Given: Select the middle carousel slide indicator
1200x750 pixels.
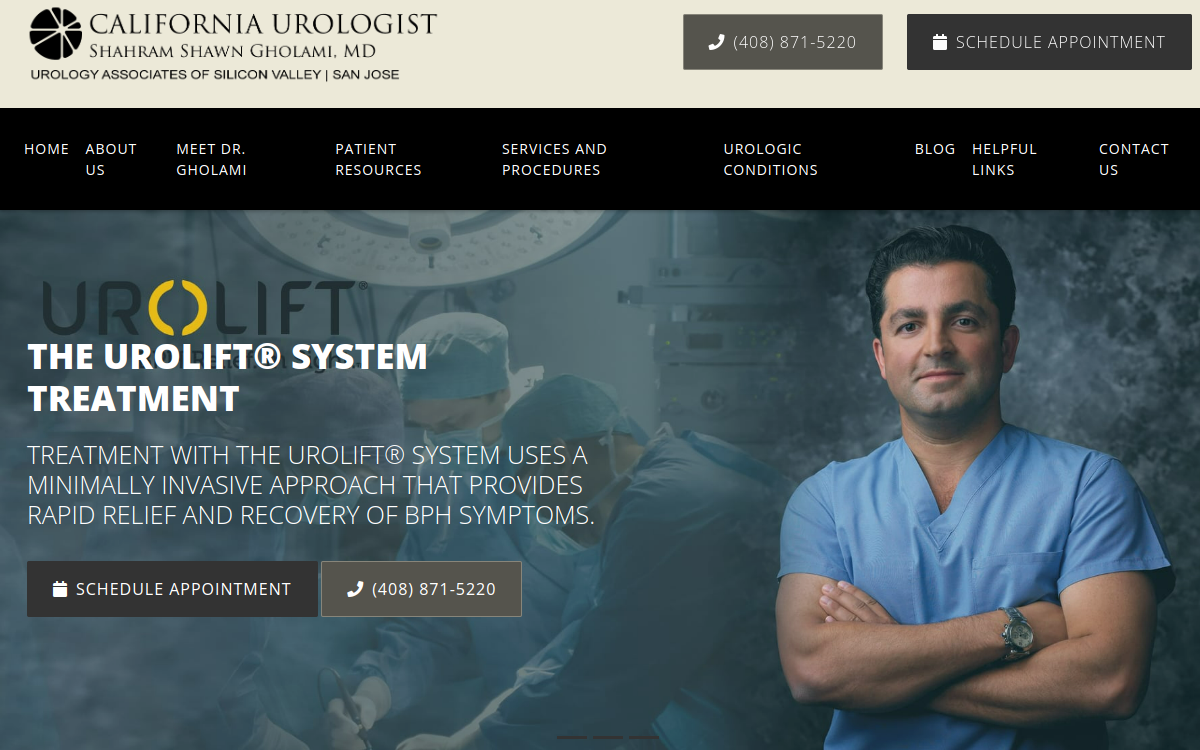Looking at the screenshot, I should coord(608,738).
